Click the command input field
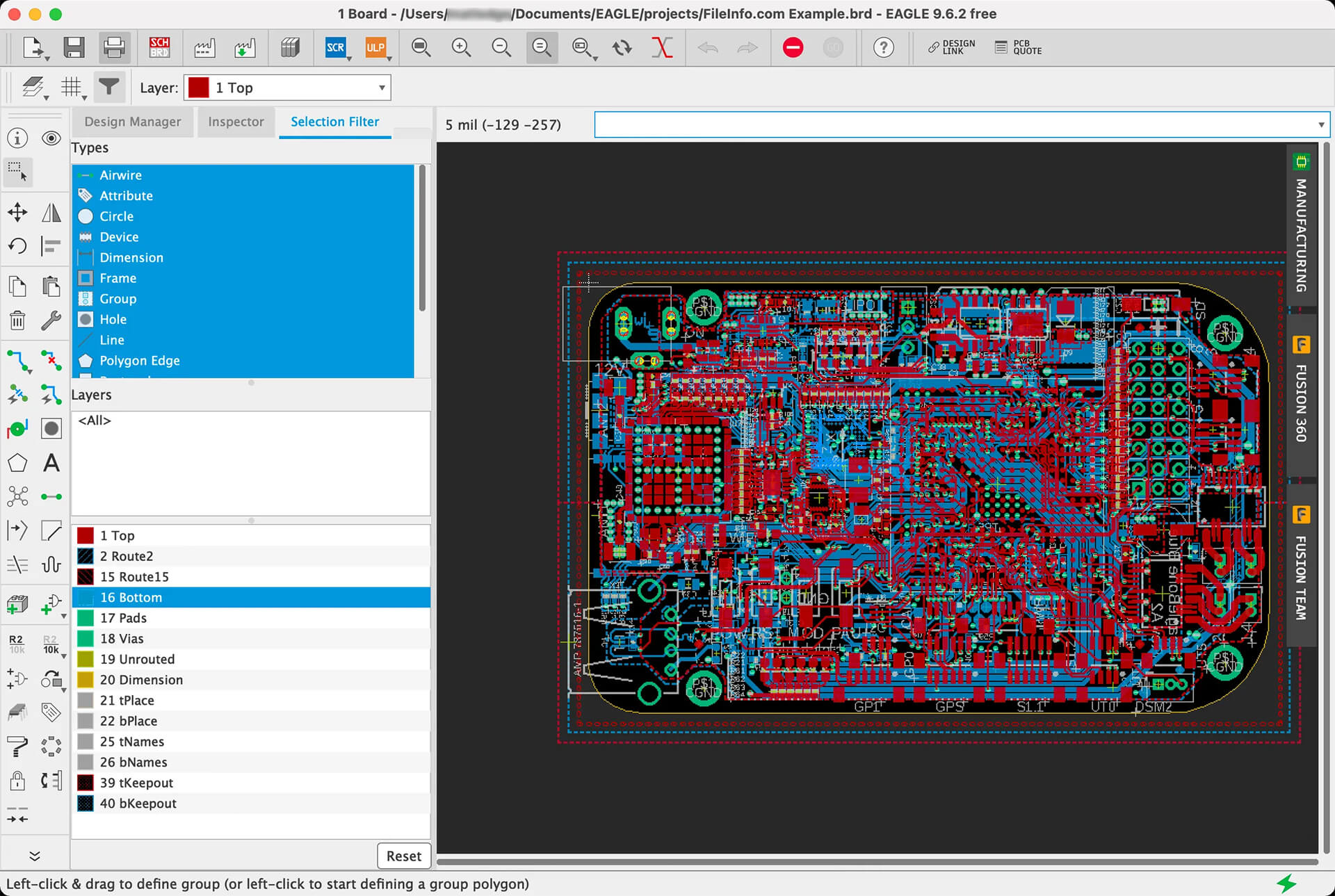1335x896 pixels. click(962, 124)
